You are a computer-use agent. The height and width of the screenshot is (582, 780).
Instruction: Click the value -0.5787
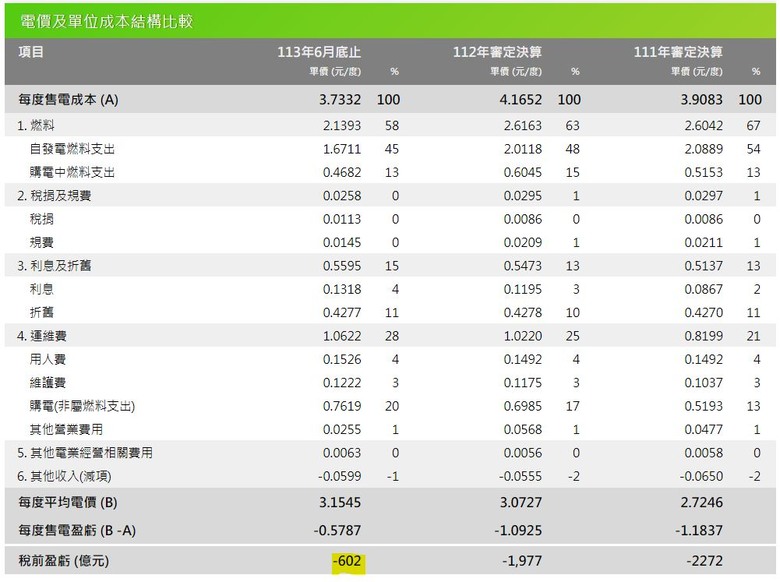pos(337,530)
